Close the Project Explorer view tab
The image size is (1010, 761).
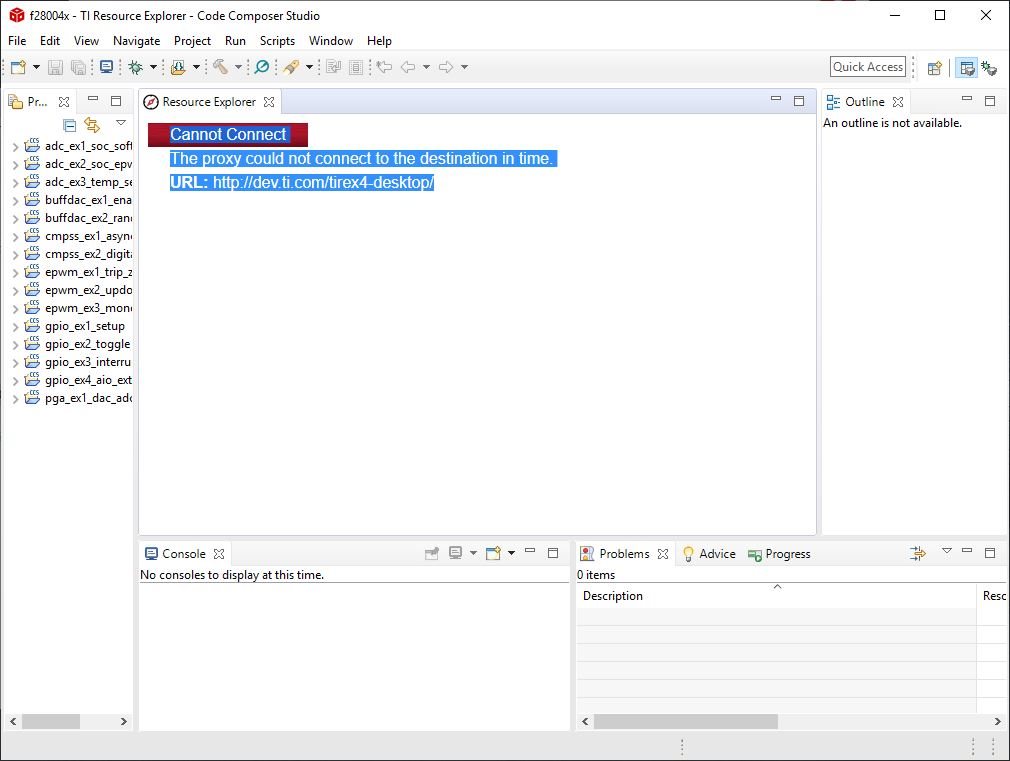64,102
